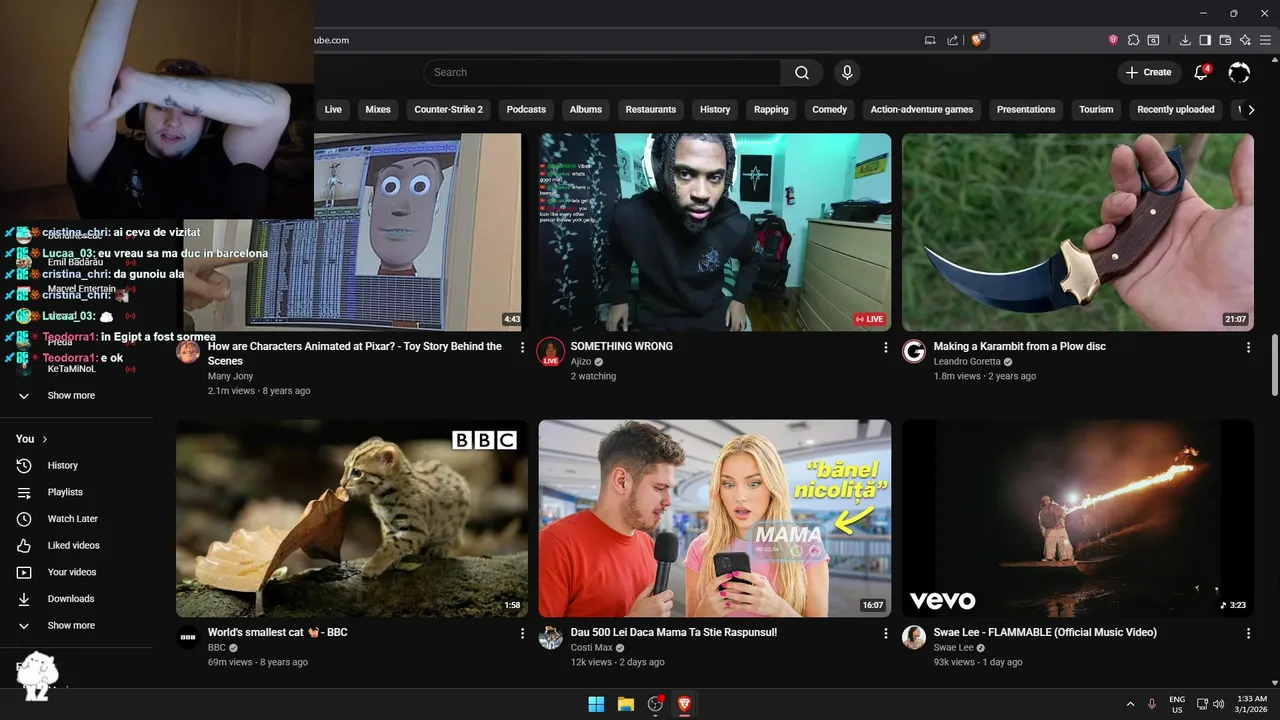1280x720 pixels.
Task: Click the YouTube search input field
Action: (x=602, y=72)
